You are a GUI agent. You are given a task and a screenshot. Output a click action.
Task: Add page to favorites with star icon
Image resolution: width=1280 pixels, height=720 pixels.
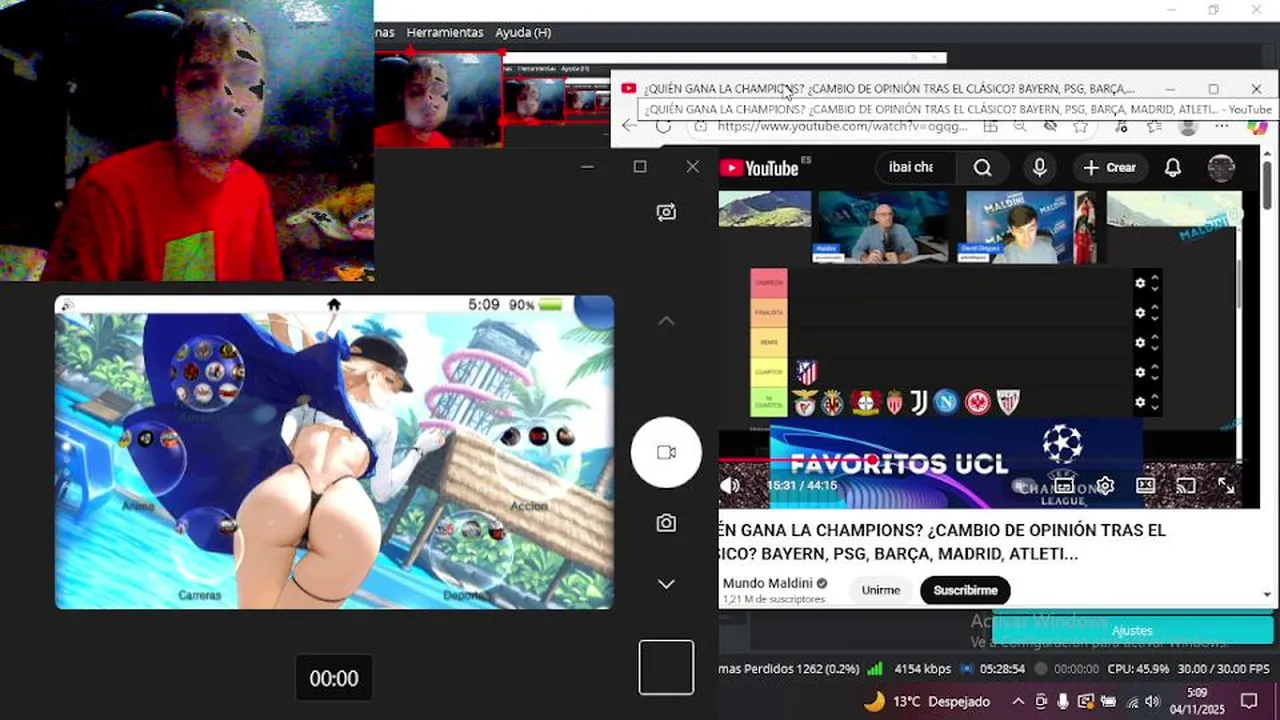[1080, 127]
